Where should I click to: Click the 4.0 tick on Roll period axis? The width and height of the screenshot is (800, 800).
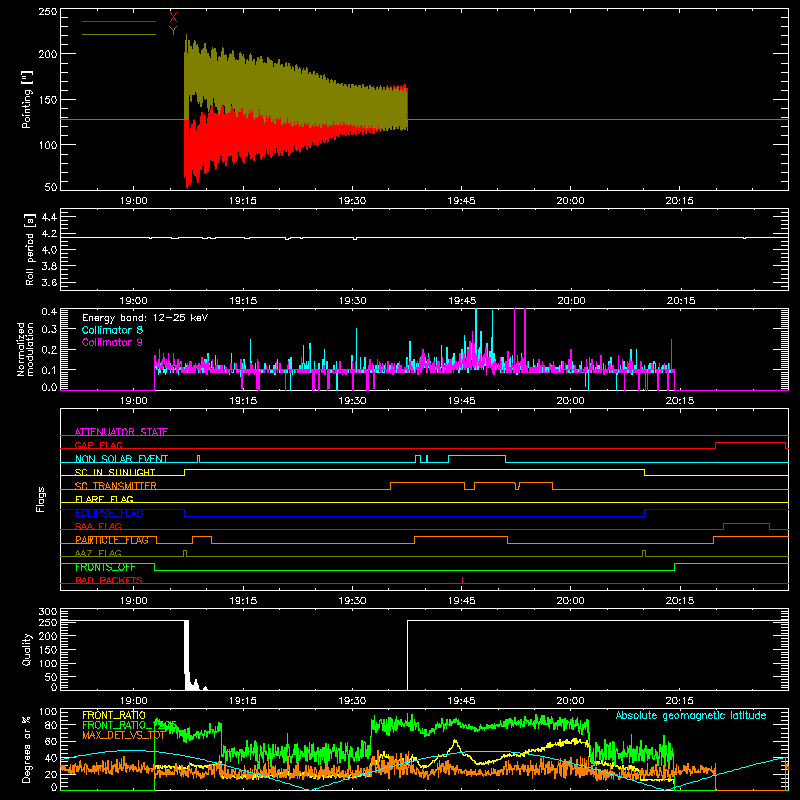(x=49, y=250)
